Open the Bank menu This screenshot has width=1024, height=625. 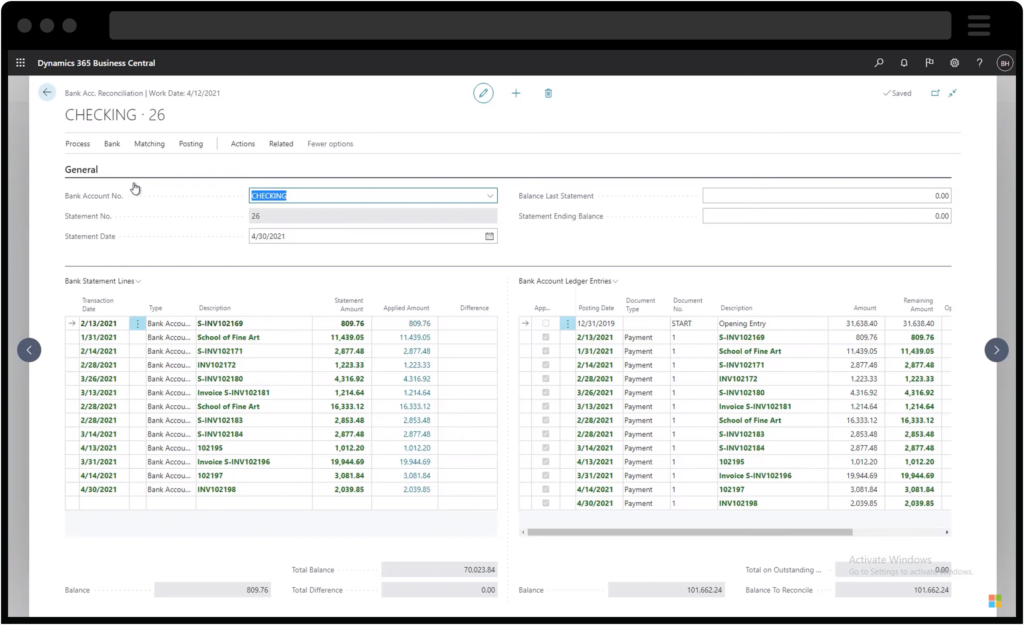[x=112, y=144]
